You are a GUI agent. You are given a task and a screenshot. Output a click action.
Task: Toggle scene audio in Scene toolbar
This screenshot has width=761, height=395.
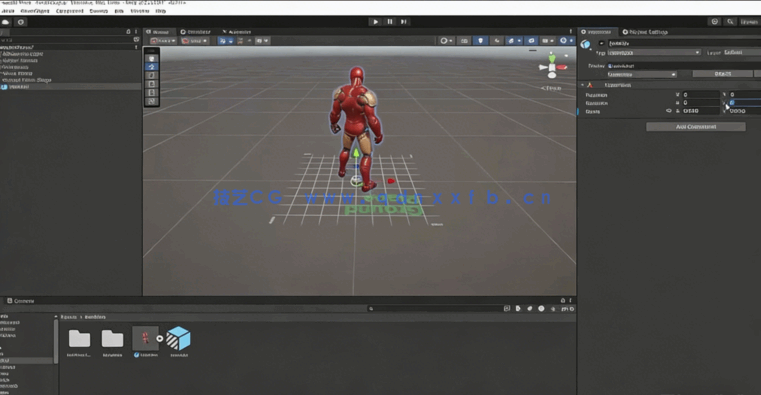point(496,41)
